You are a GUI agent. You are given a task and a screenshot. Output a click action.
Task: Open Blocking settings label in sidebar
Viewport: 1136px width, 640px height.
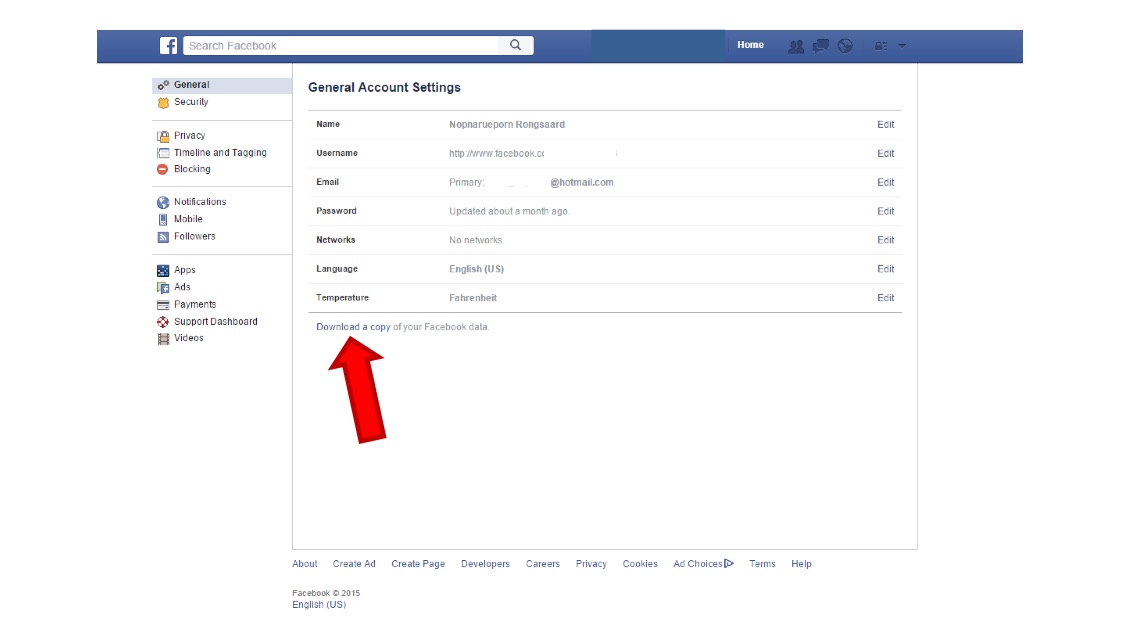[x=192, y=169]
